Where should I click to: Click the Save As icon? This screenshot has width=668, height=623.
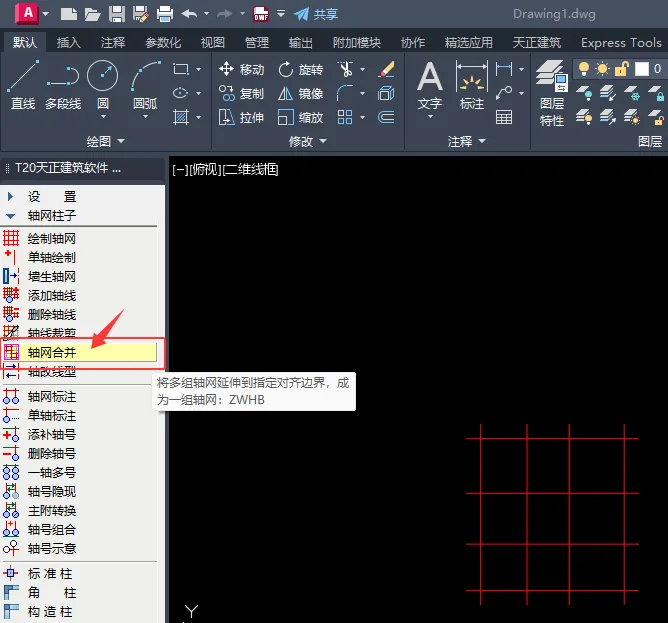141,14
